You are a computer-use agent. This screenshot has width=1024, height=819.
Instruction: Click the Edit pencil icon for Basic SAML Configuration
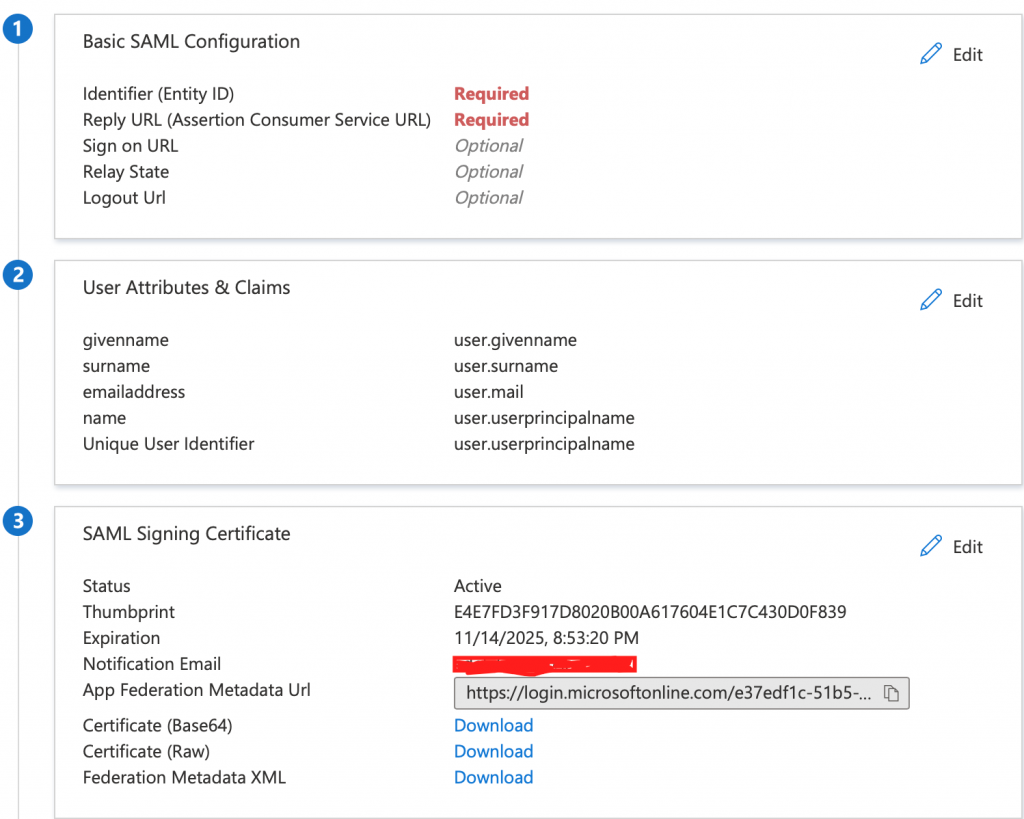932,53
